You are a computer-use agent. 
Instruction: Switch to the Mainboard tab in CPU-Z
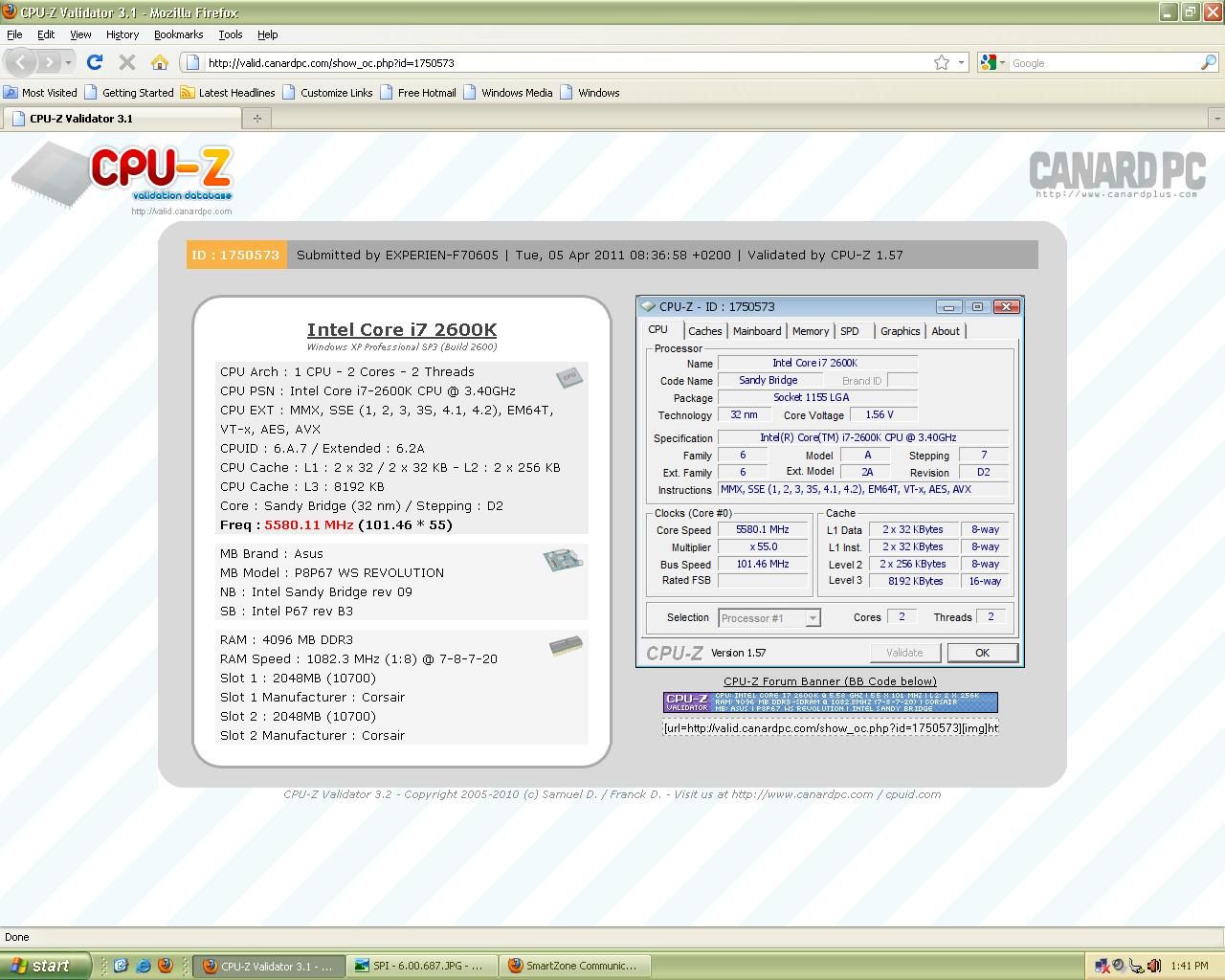click(757, 331)
